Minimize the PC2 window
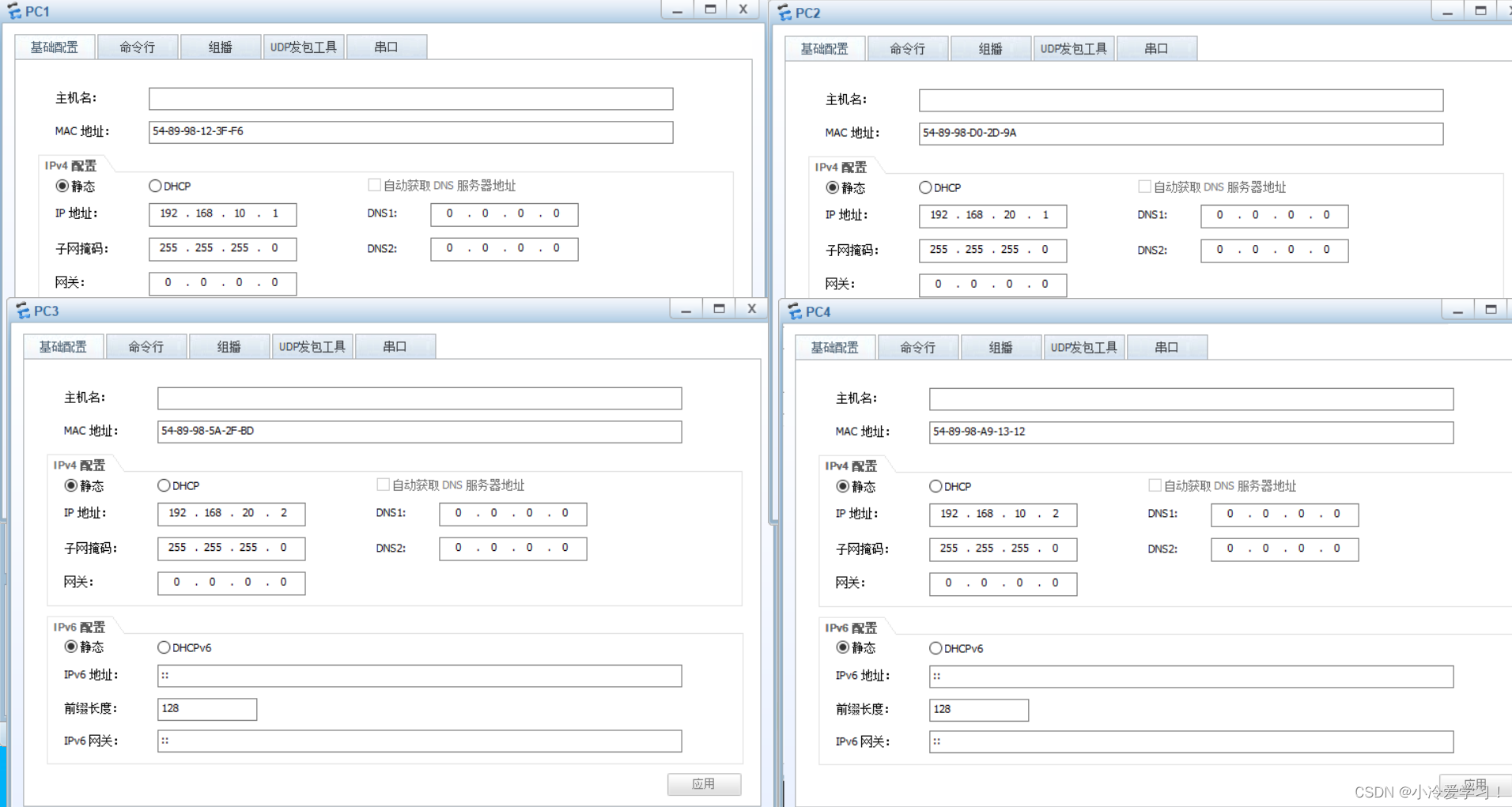The height and width of the screenshot is (807, 1512). (x=1448, y=12)
